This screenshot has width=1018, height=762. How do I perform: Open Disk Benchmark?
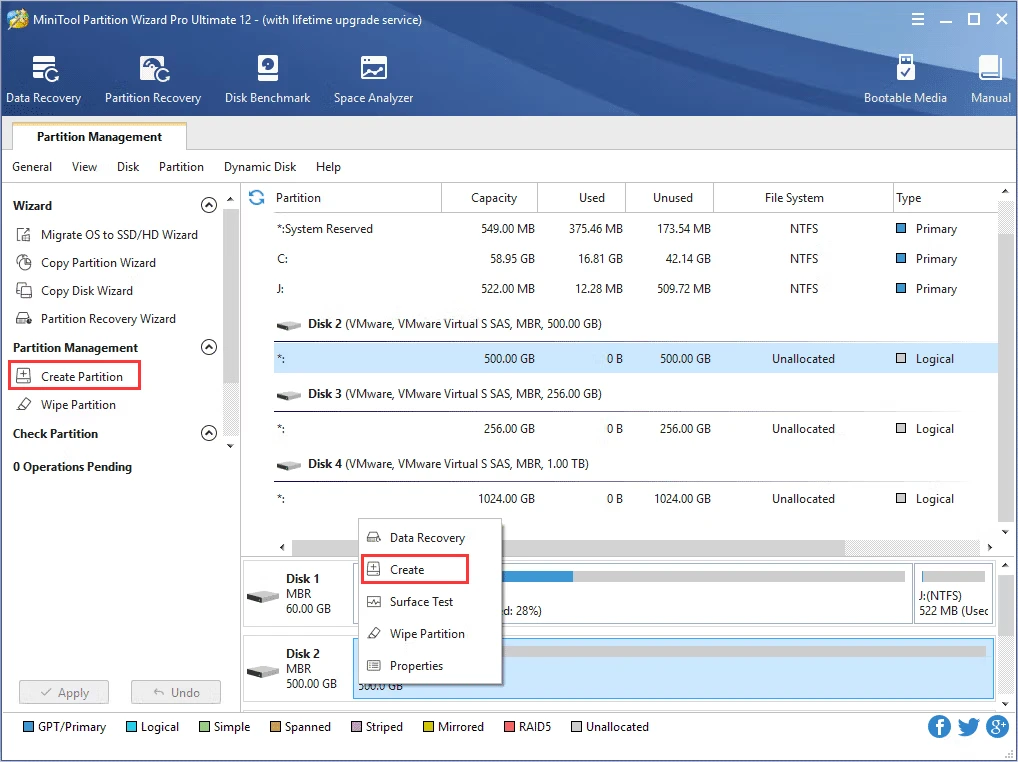click(x=267, y=78)
